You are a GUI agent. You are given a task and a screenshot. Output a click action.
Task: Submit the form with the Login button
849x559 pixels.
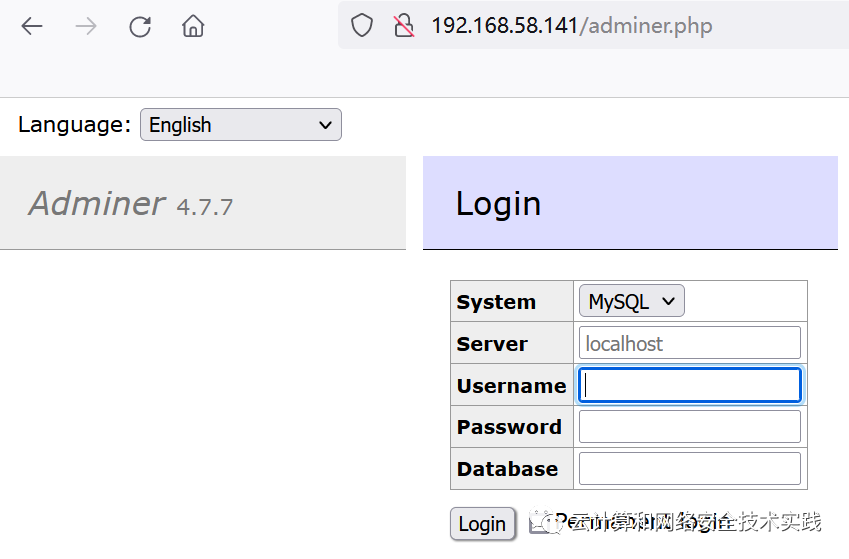[482, 524]
